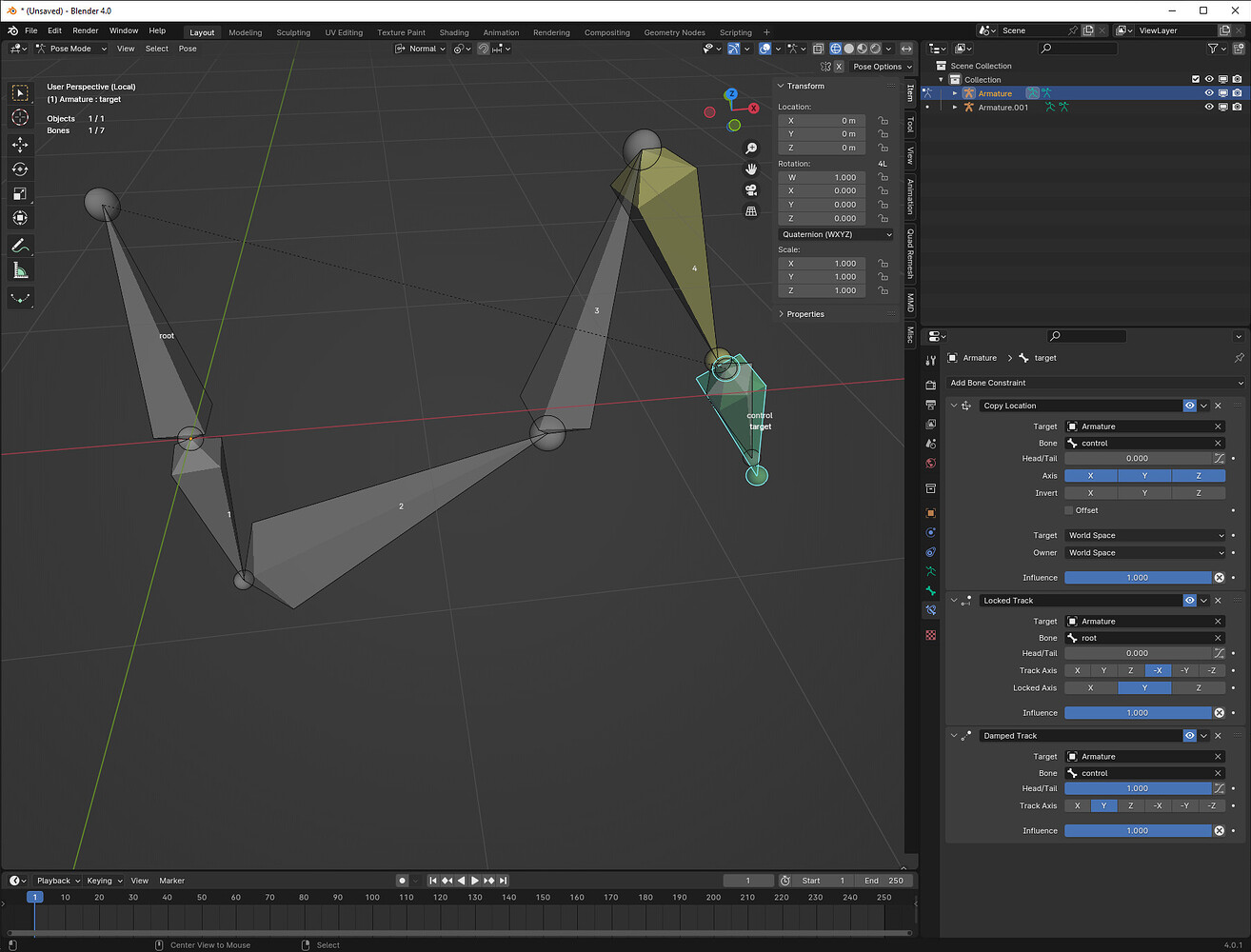Click the viewport zoom magnifier icon
Viewport: 1251px width, 952px height.
tap(751, 149)
